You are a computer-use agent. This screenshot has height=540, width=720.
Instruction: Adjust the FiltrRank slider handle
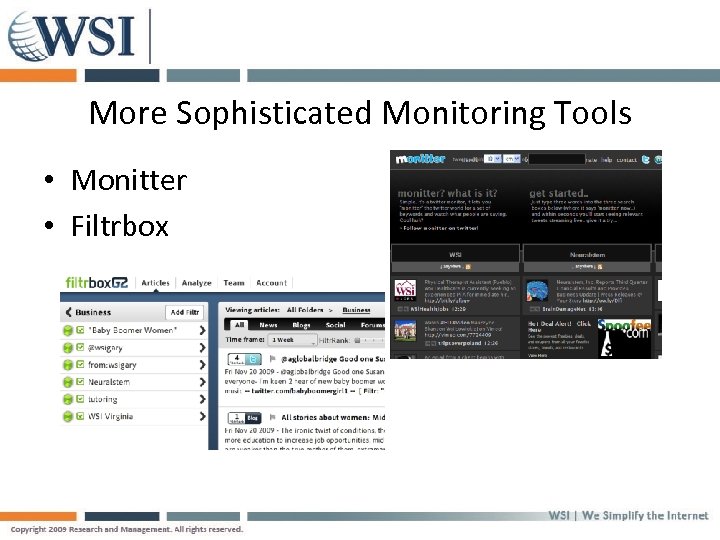pyautogui.click(x=357, y=340)
